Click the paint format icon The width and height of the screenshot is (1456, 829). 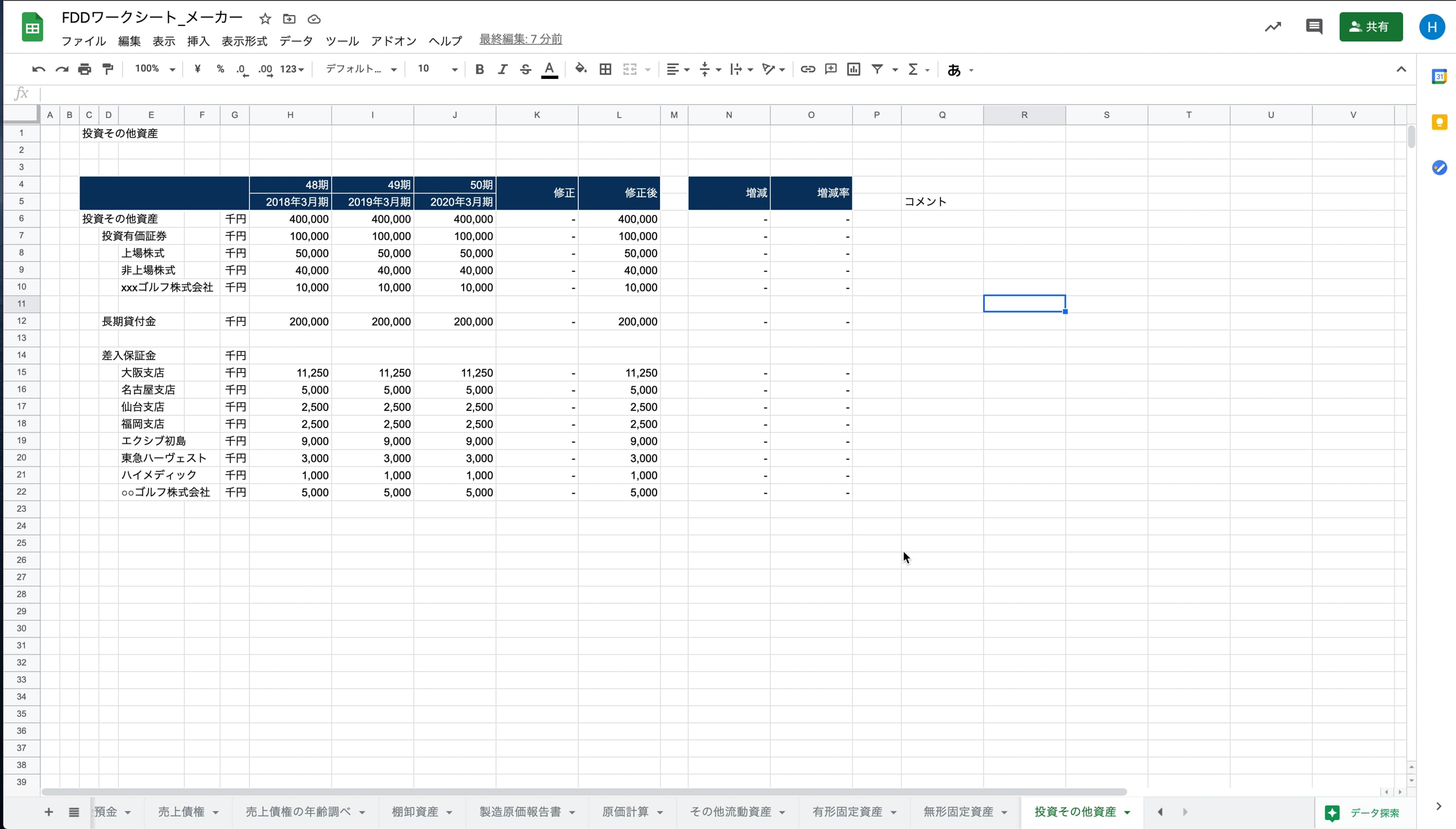coord(108,69)
